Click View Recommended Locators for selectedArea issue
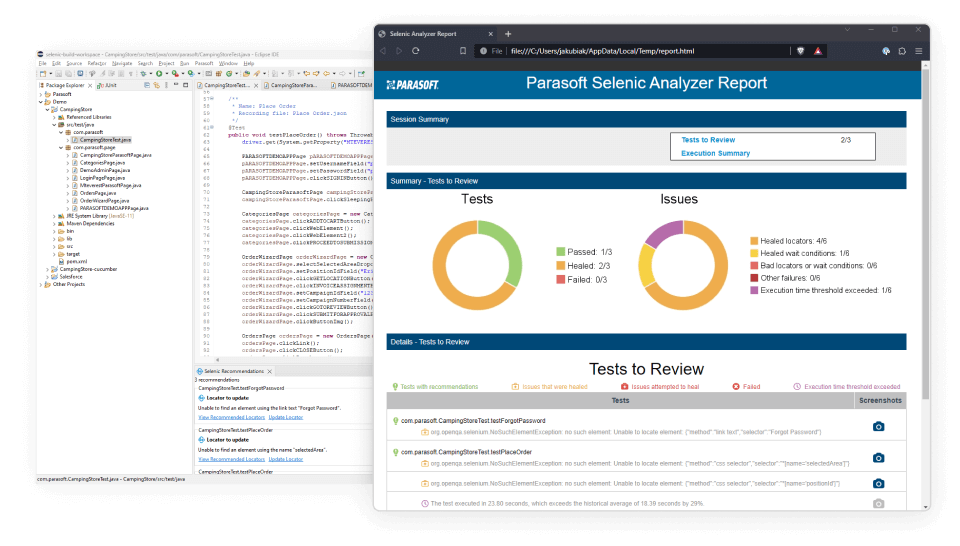Image resolution: width=960 pixels, height=546 pixels. (231, 459)
